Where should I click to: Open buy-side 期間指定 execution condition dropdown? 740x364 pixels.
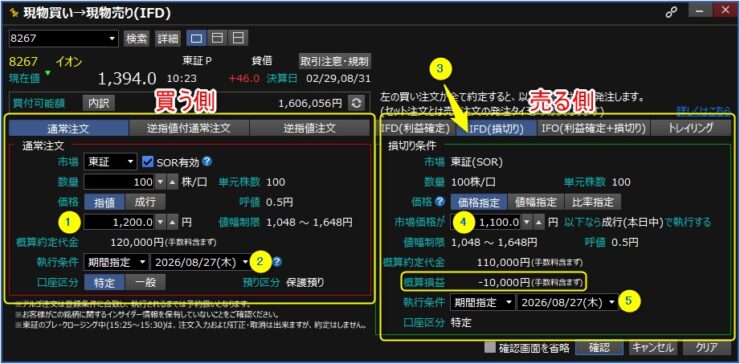point(116,262)
